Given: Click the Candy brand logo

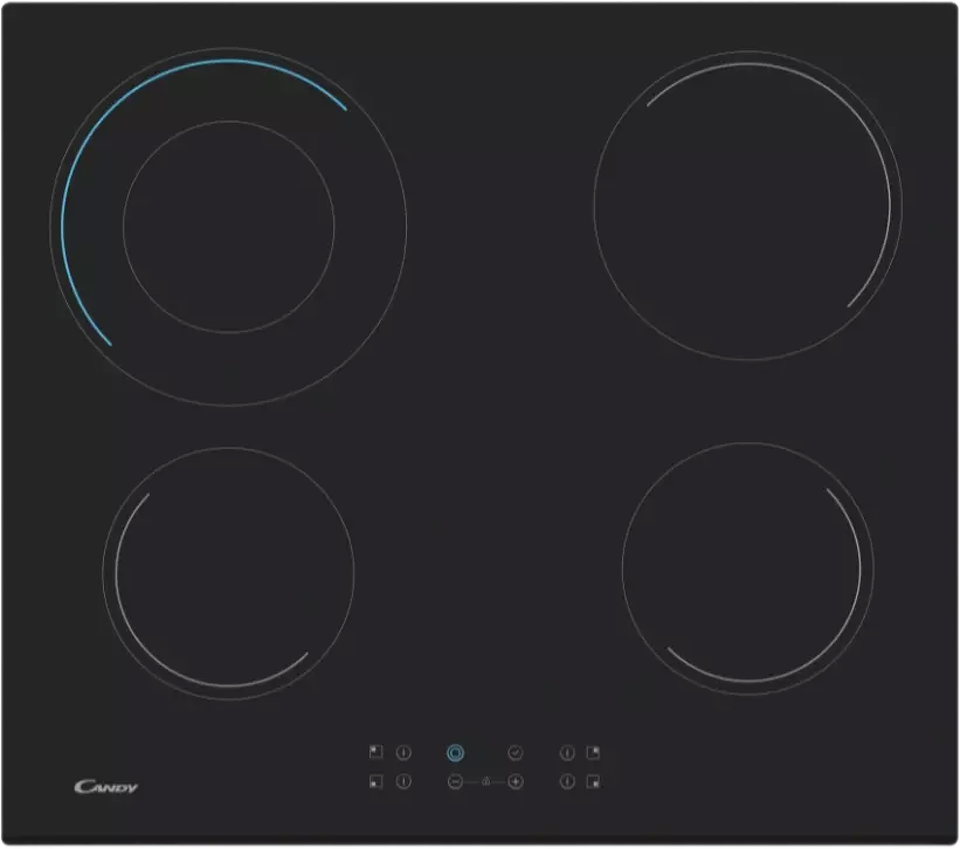Looking at the screenshot, I should pos(106,787).
